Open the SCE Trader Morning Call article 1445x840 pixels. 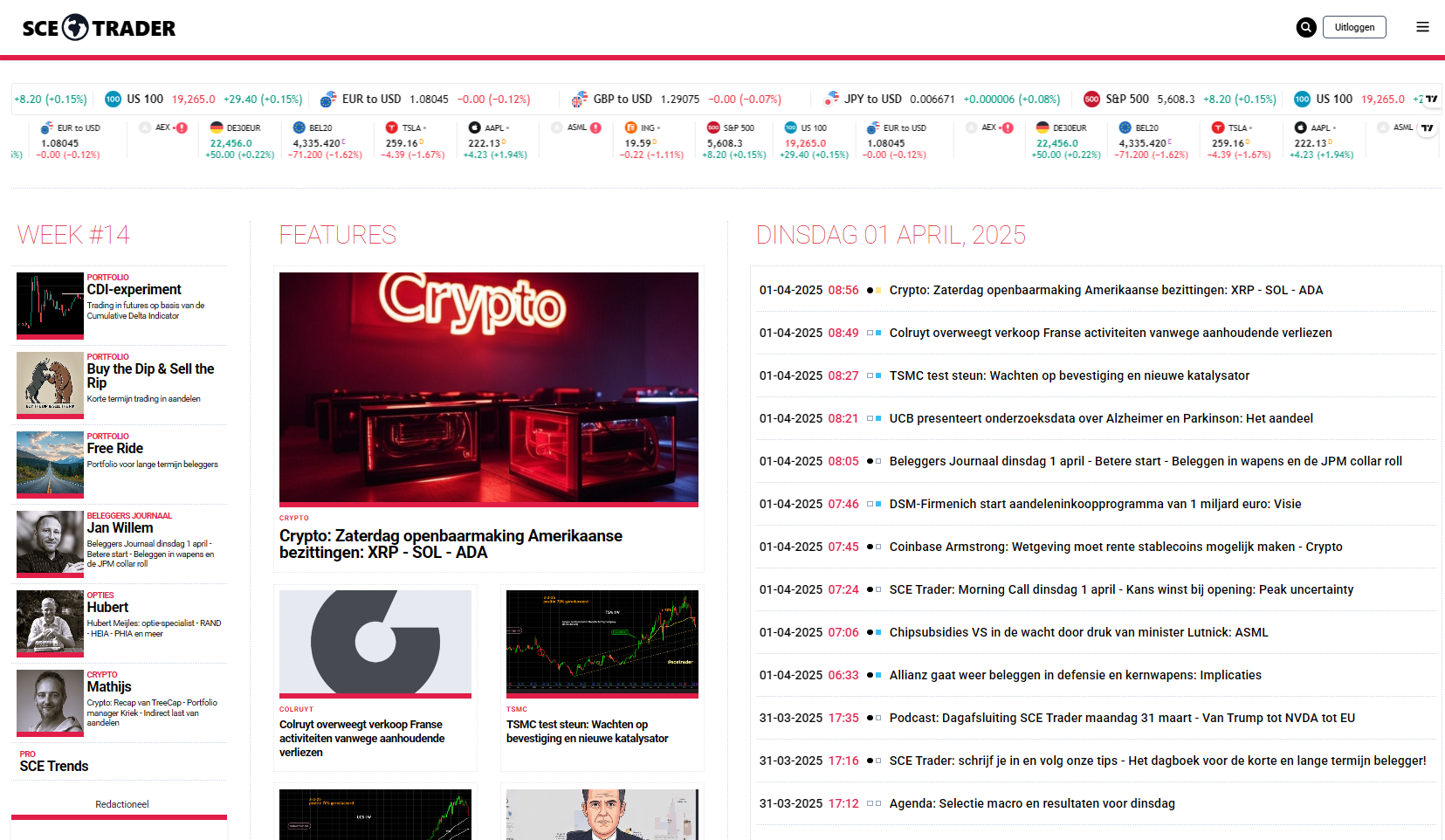coord(1121,589)
